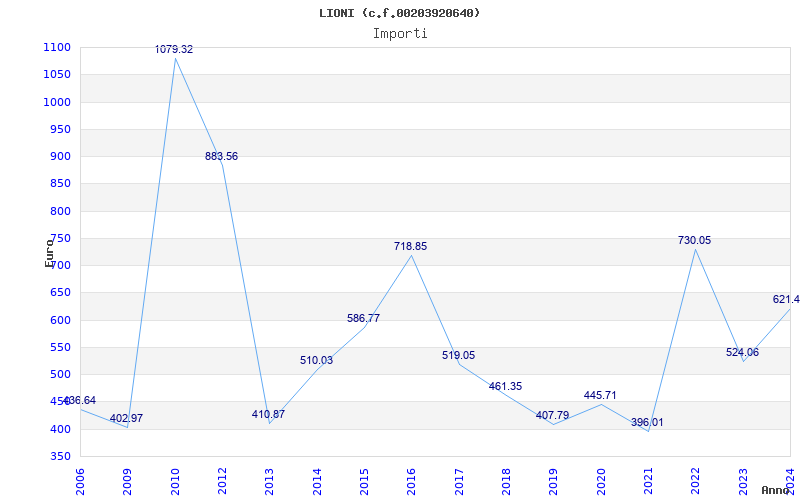Image resolution: width=800 pixels, height=500 pixels.
Task: Click y-axis tick 400
Action: [63, 429]
